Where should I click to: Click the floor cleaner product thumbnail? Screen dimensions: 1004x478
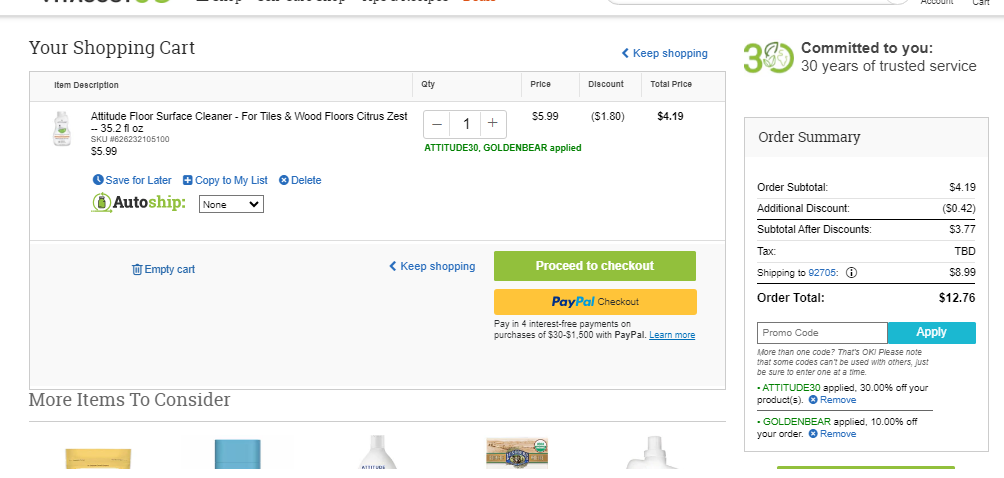(62, 129)
